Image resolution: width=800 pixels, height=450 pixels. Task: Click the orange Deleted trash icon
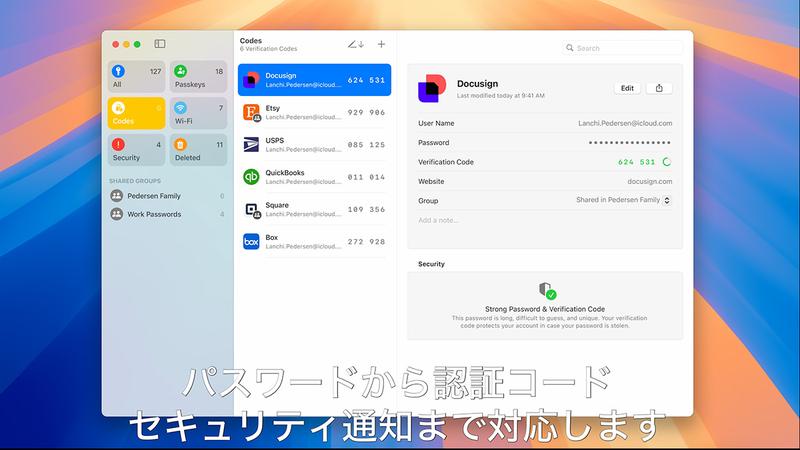point(181,144)
